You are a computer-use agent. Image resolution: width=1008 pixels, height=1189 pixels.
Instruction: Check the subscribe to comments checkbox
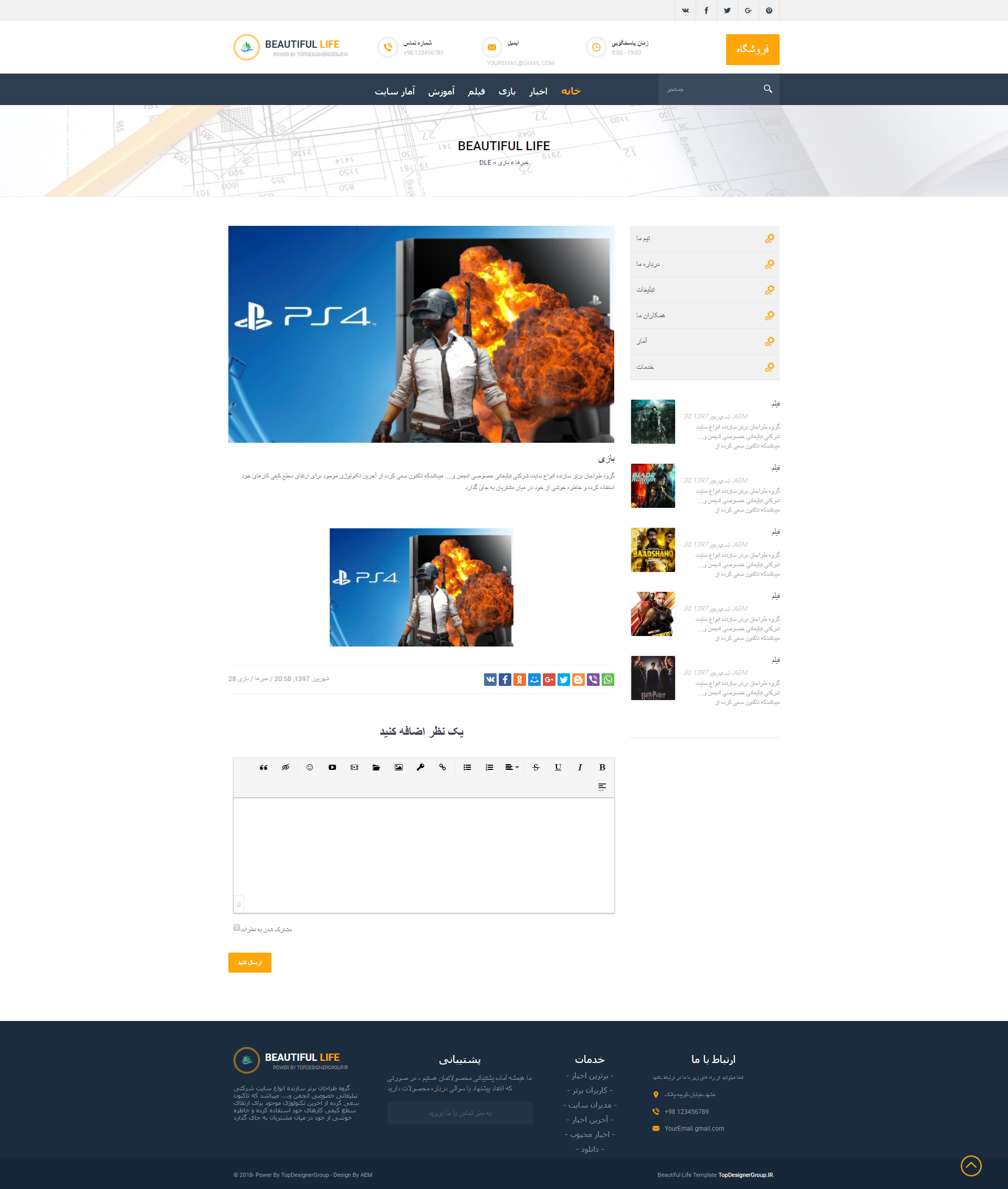[x=237, y=928]
